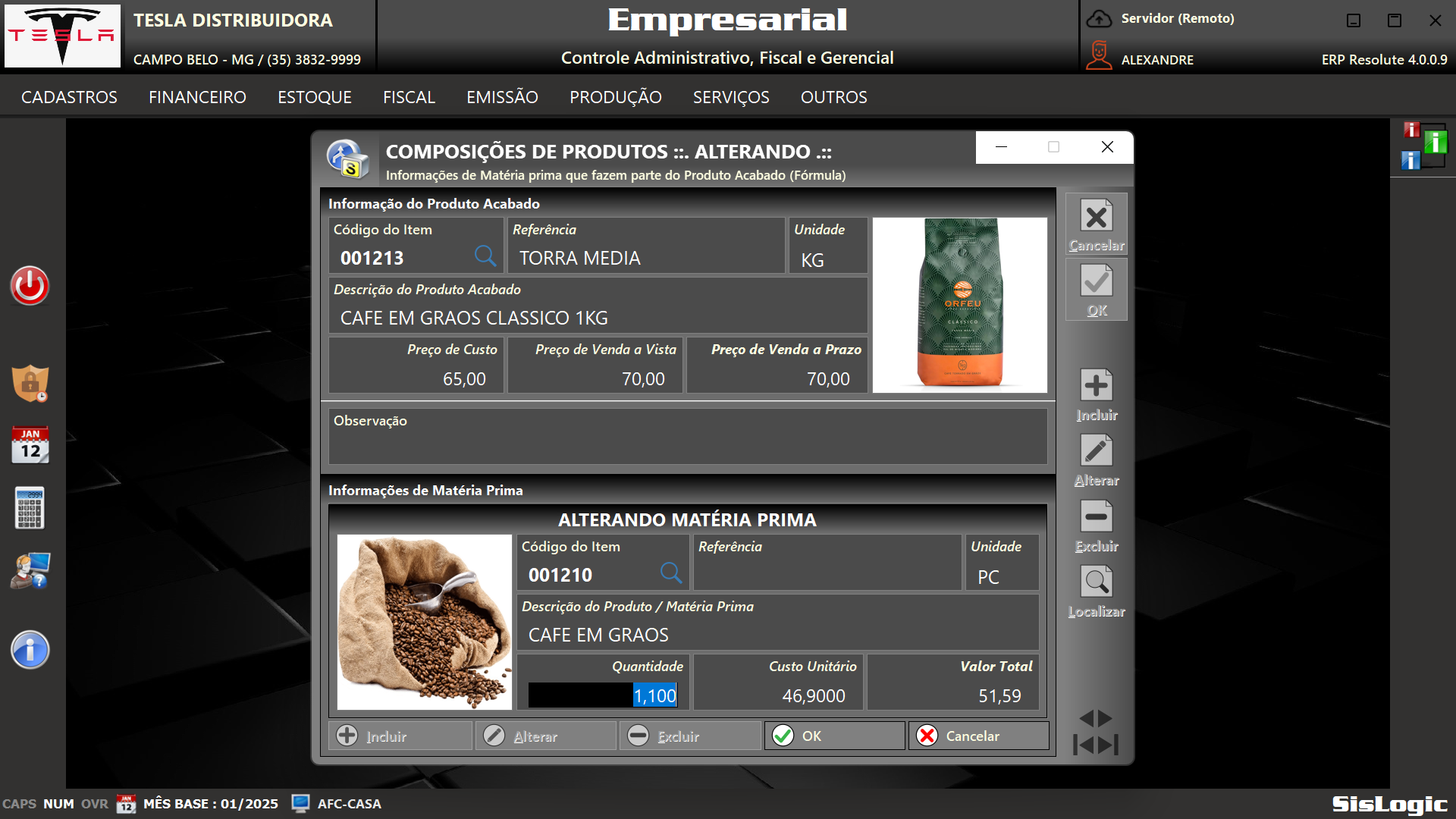Click the MÊS BASE calendar icon in the status bar
The width and height of the screenshot is (1456, 819).
click(126, 804)
